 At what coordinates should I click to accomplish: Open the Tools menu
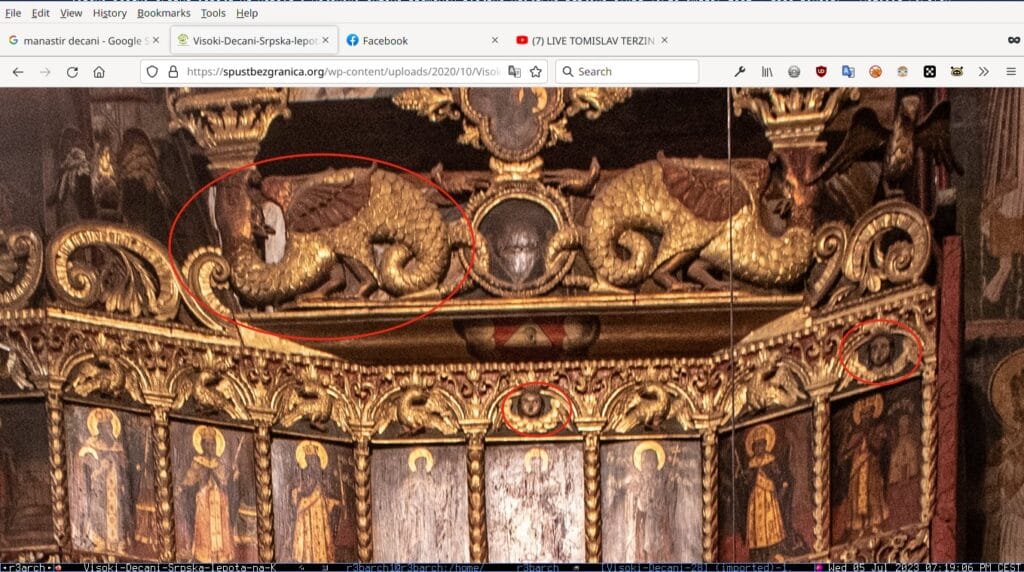coord(213,13)
